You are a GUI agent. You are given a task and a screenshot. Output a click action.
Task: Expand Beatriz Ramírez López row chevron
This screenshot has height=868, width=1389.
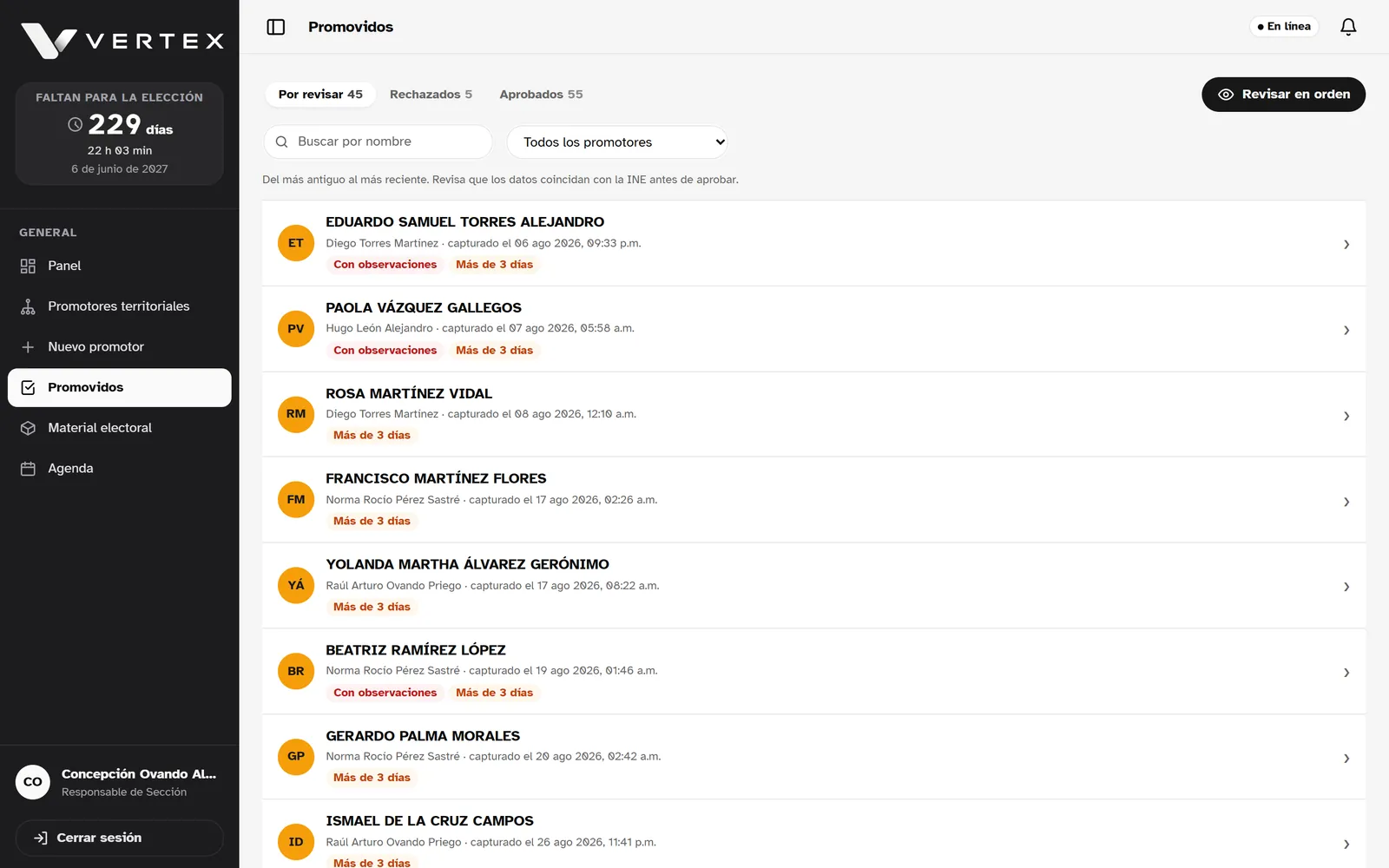[1346, 673]
